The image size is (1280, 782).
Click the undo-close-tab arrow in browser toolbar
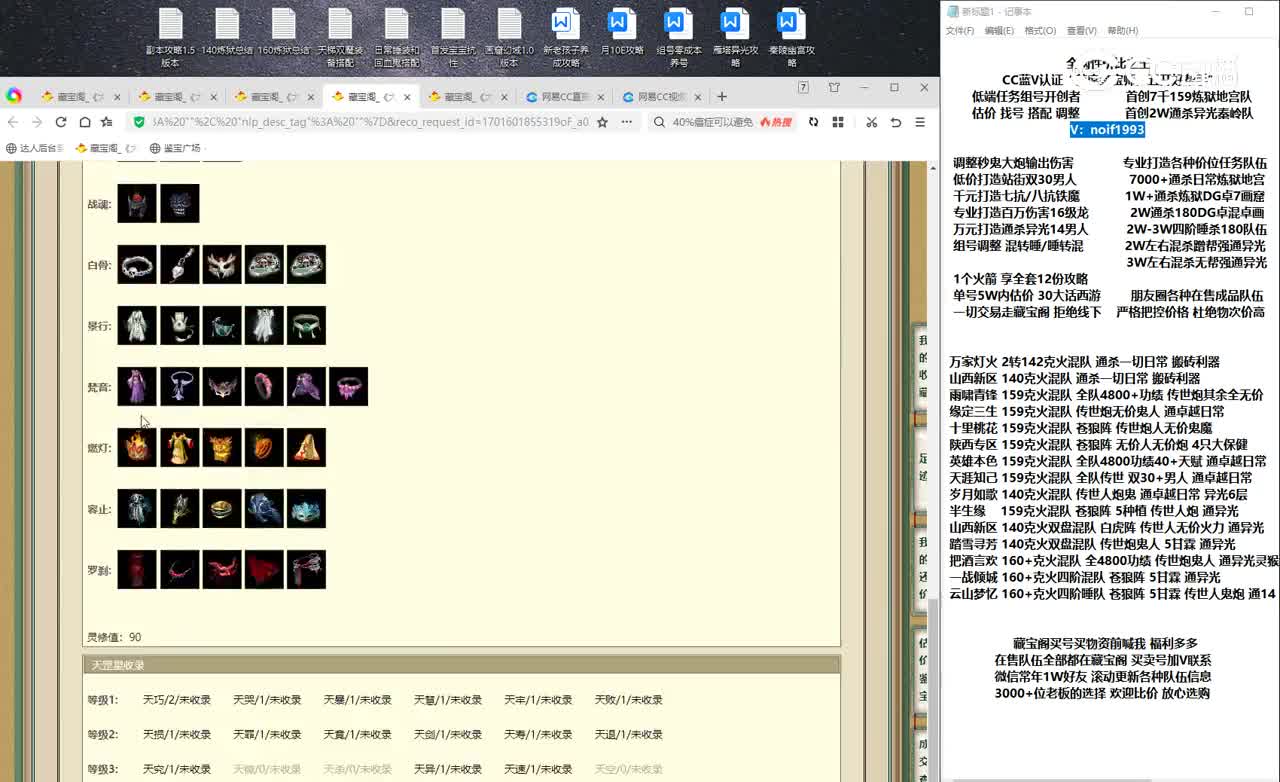(896, 122)
